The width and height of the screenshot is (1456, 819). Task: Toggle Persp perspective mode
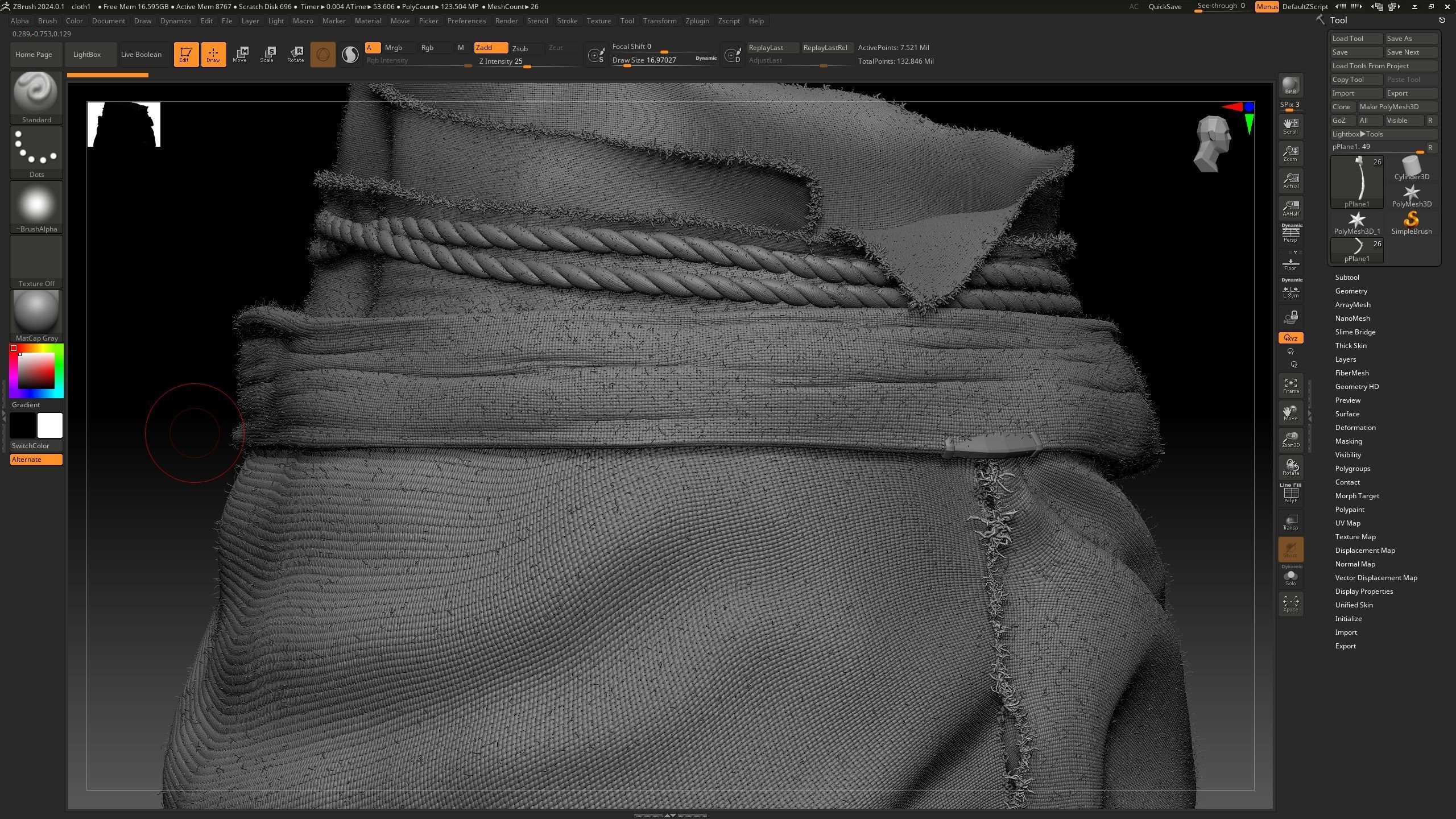1290,234
